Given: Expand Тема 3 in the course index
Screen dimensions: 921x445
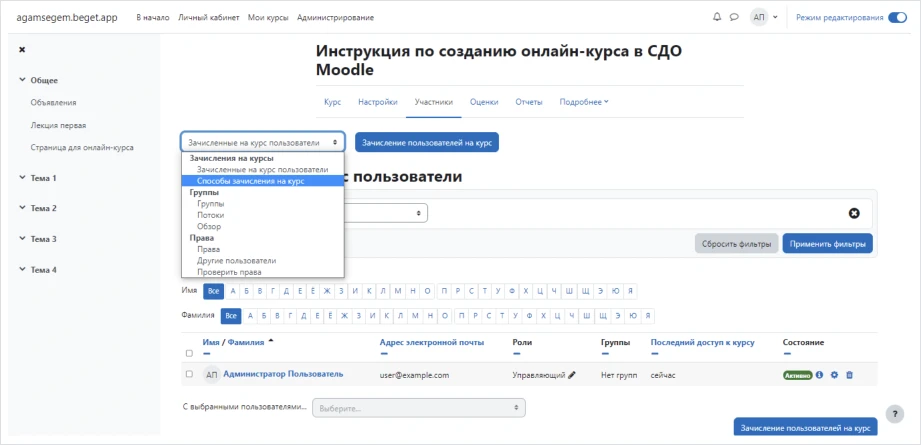Looking at the screenshot, I should (x=22, y=239).
